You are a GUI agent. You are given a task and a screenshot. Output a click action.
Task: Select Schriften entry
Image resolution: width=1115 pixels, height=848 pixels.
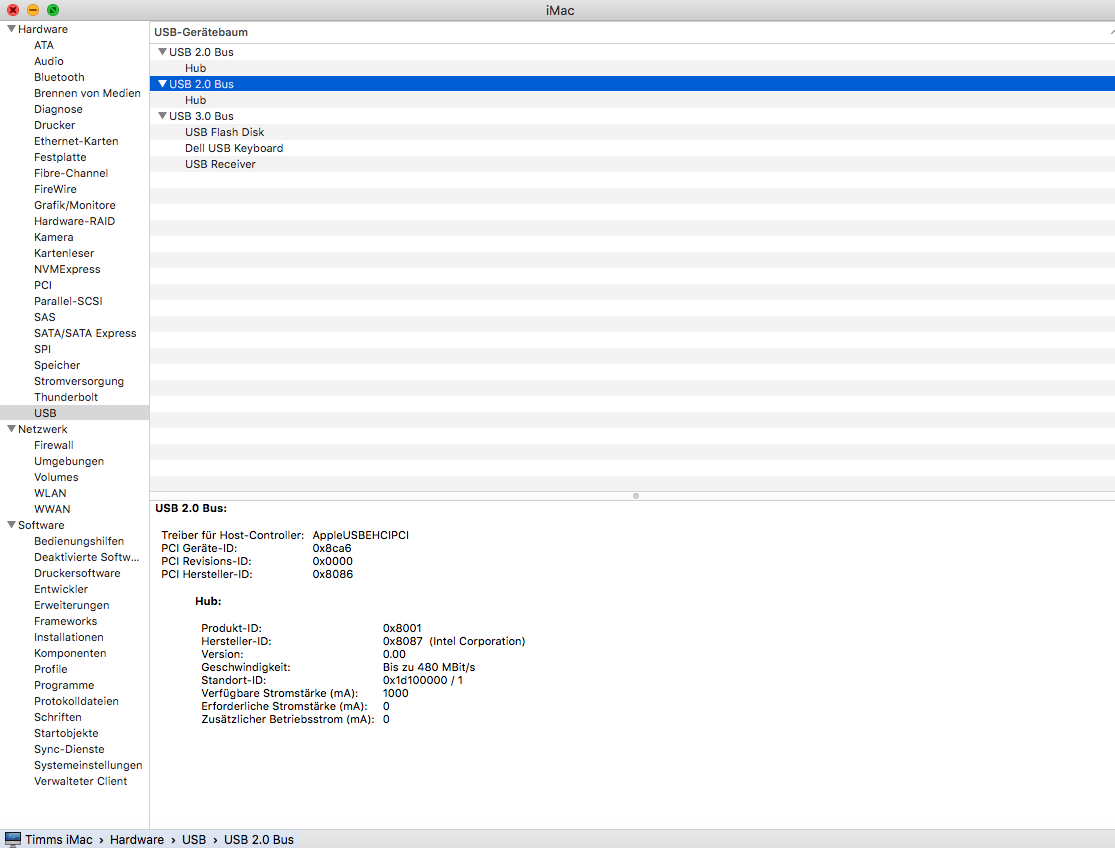58,717
